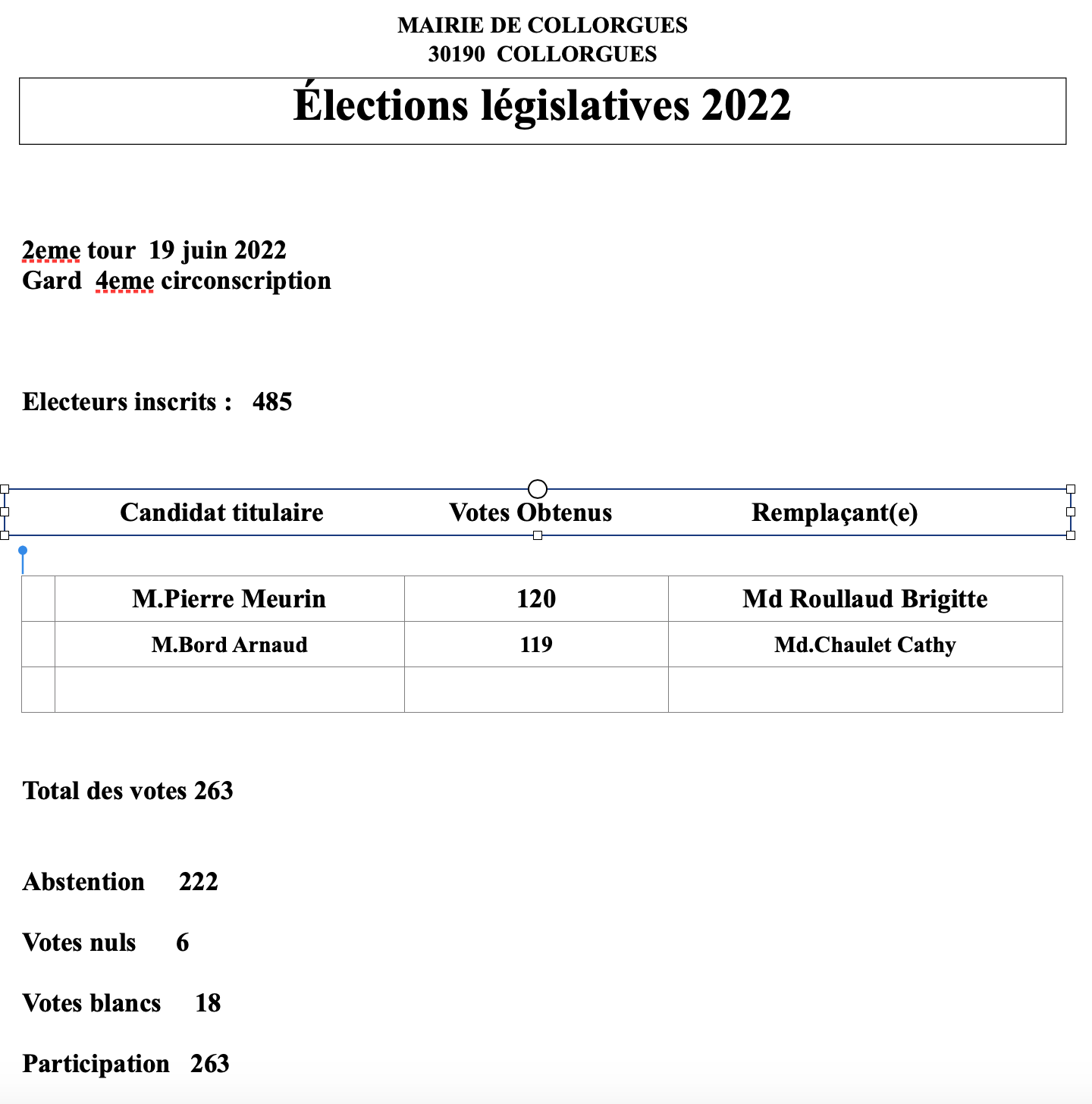Click the blue anchor marker above the table
Image resolution: width=1092 pixels, height=1104 pixels.
click(23, 551)
